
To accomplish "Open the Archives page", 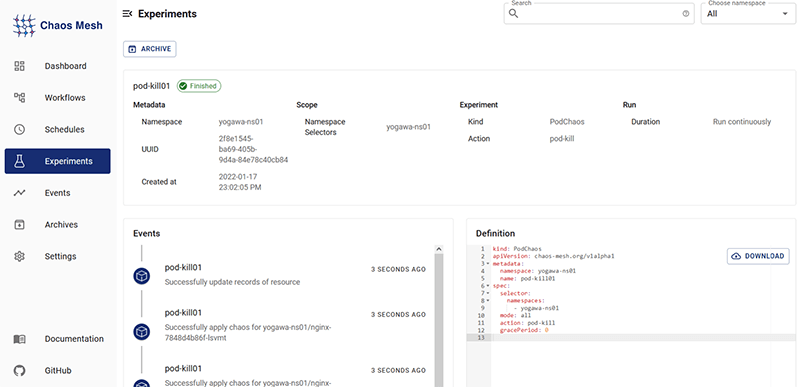I will click(x=58, y=224).
